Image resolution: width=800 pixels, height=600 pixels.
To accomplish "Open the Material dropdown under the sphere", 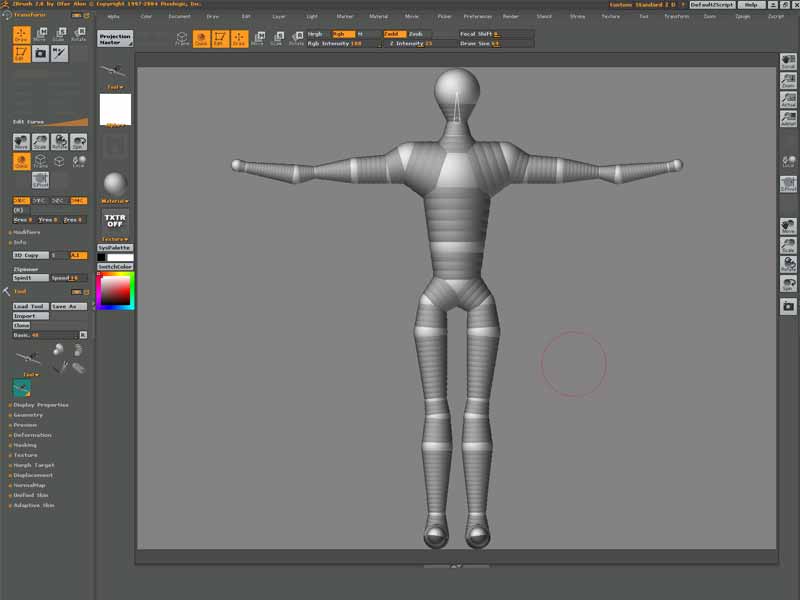I will (x=115, y=201).
